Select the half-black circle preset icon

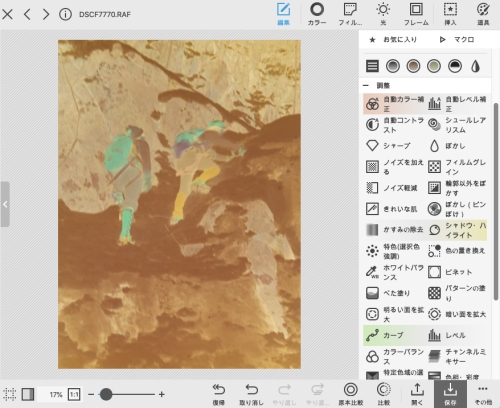[x=455, y=66]
